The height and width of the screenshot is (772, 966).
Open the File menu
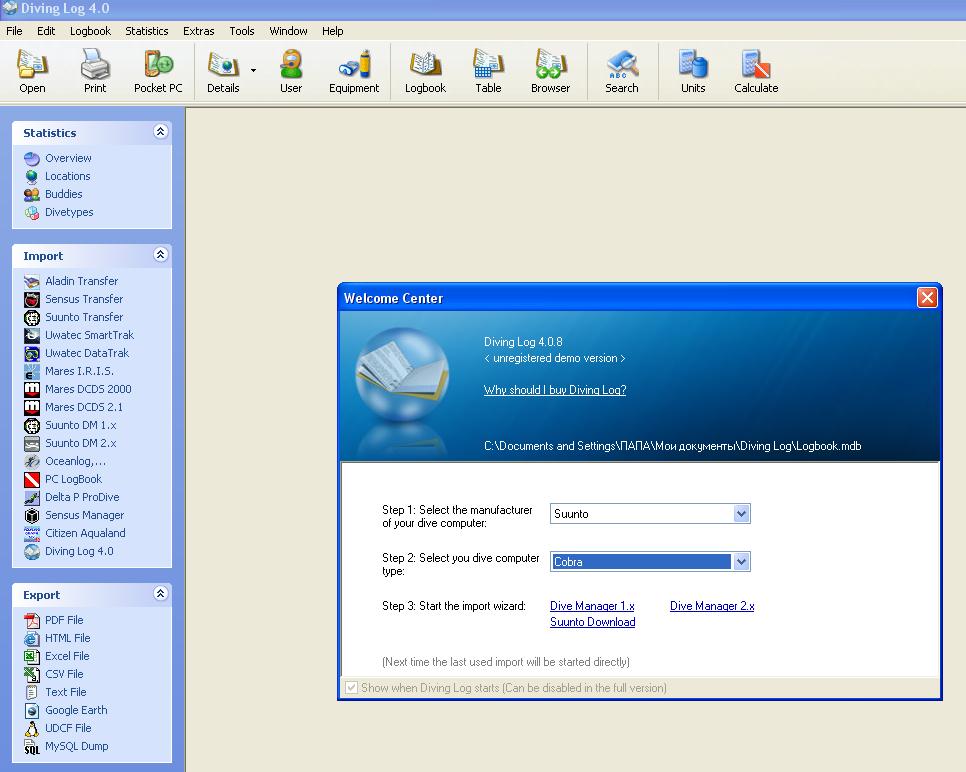click(14, 31)
